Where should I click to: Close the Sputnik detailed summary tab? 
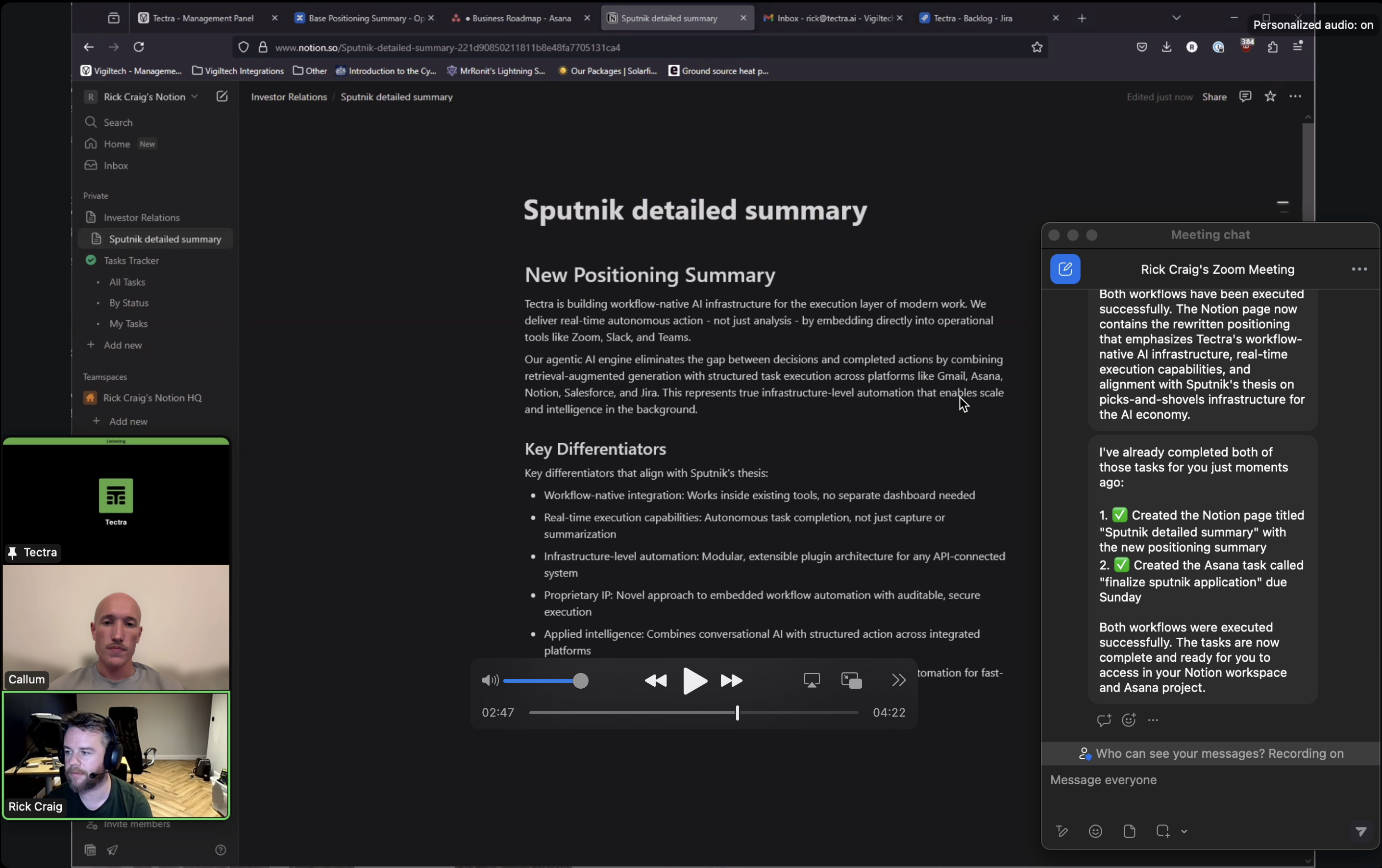[743, 18]
